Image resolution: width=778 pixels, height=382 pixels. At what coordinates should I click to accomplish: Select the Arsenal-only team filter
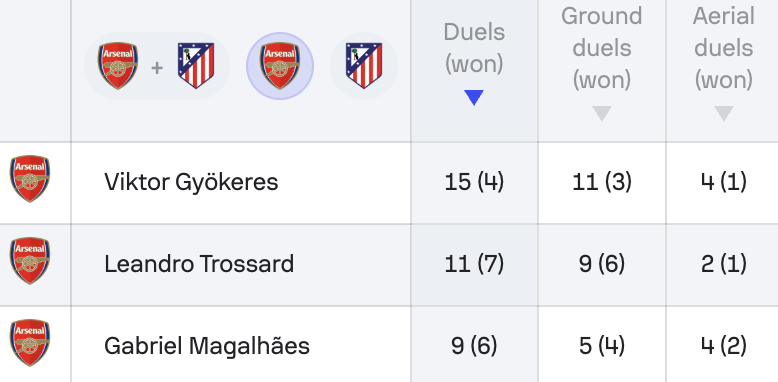[x=280, y=66]
